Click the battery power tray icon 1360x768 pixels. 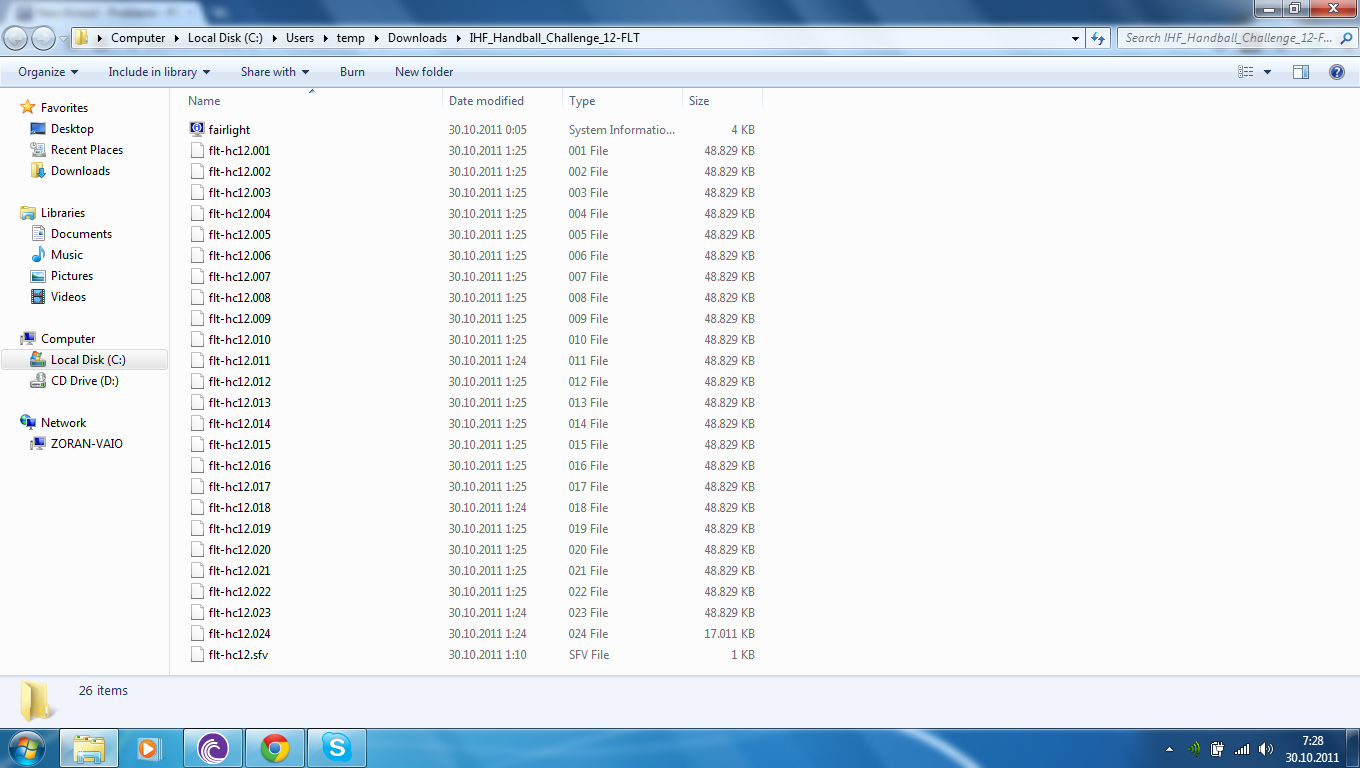[1218, 748]
